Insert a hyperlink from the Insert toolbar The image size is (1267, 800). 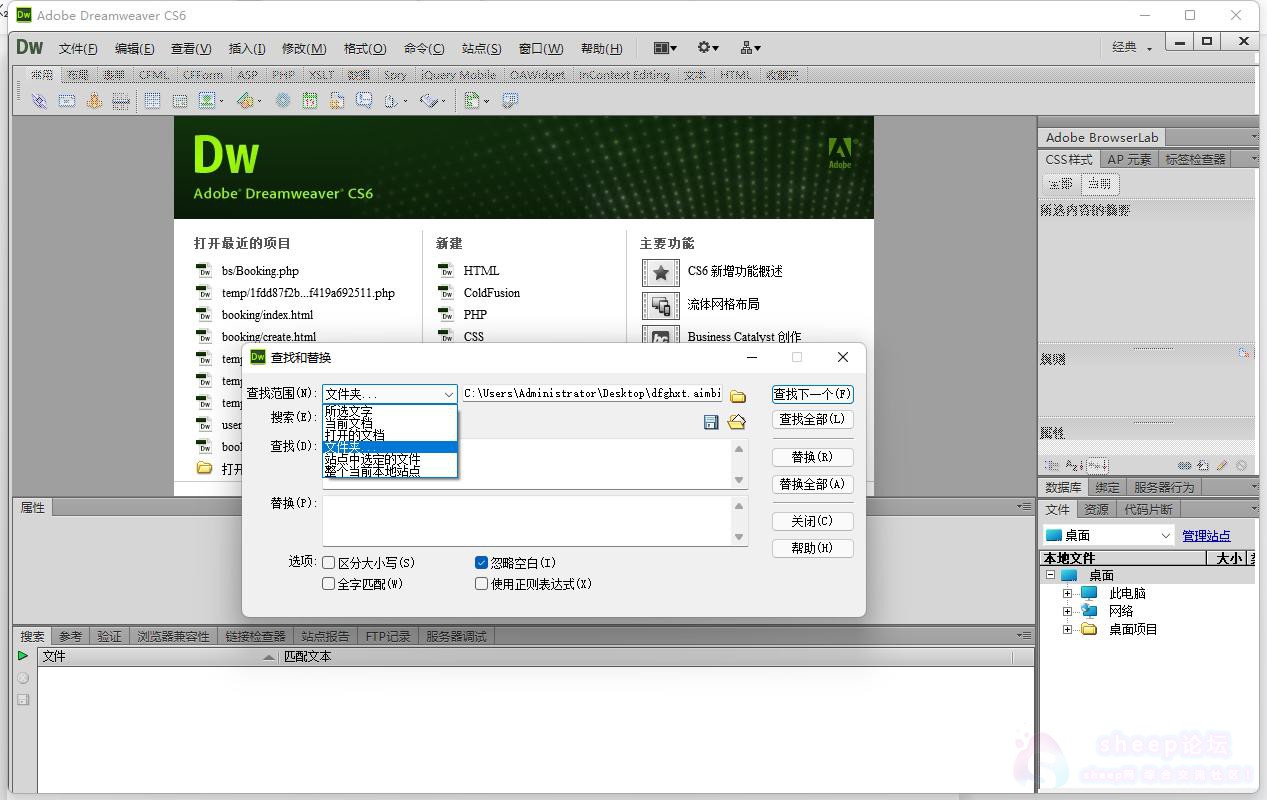[39, 101]
